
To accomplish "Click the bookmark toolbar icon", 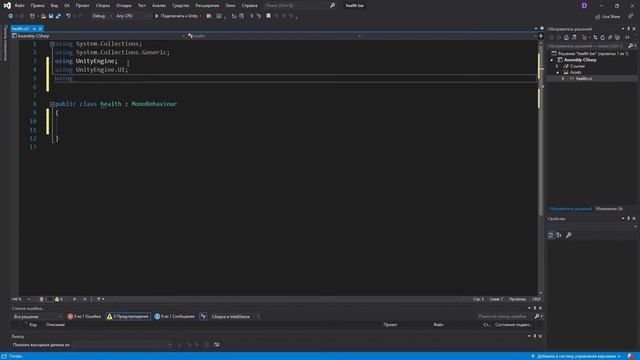I will (x=268, y=16).
